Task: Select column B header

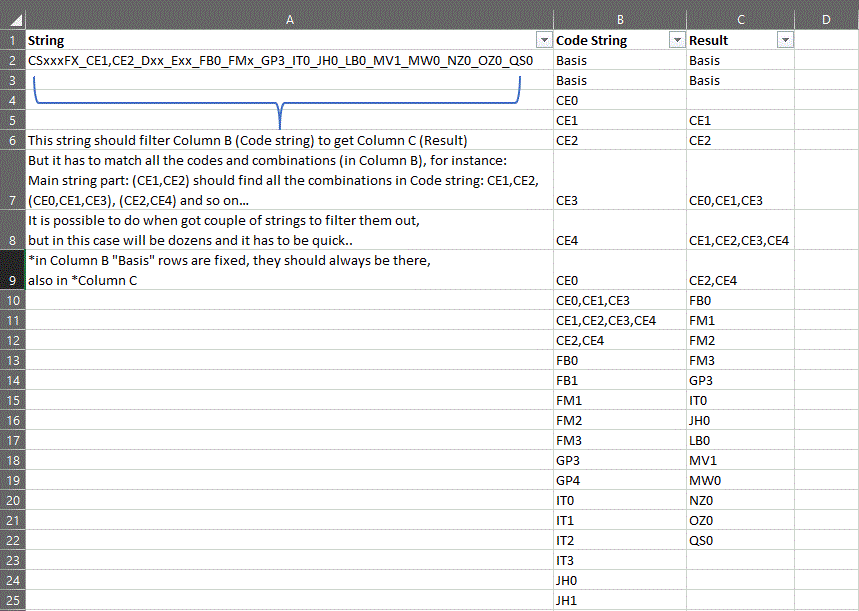Action: pyautogui.click(x=620, y=20)
